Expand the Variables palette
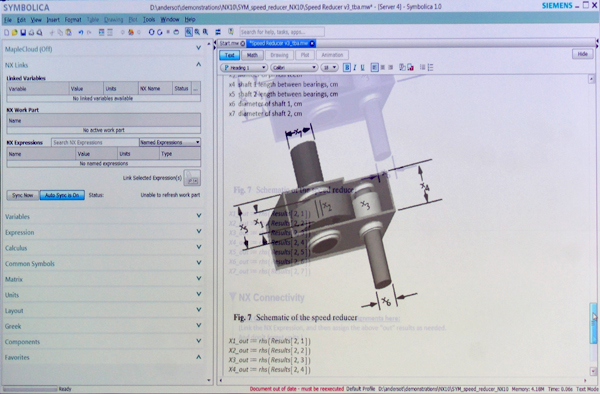 click(102, 217)
